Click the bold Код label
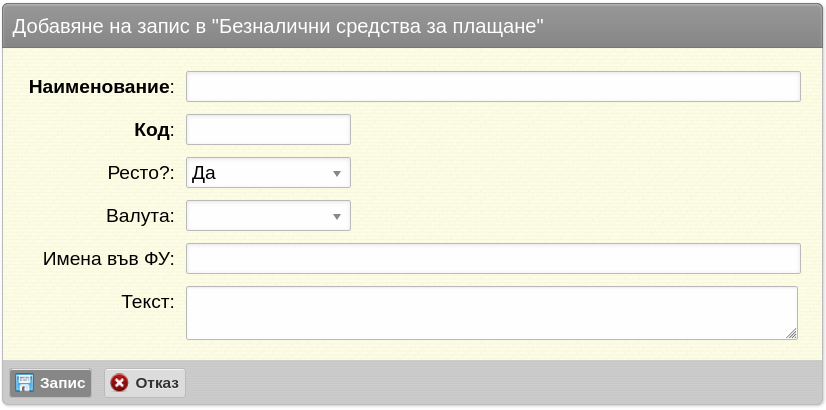 click(152, 130)
